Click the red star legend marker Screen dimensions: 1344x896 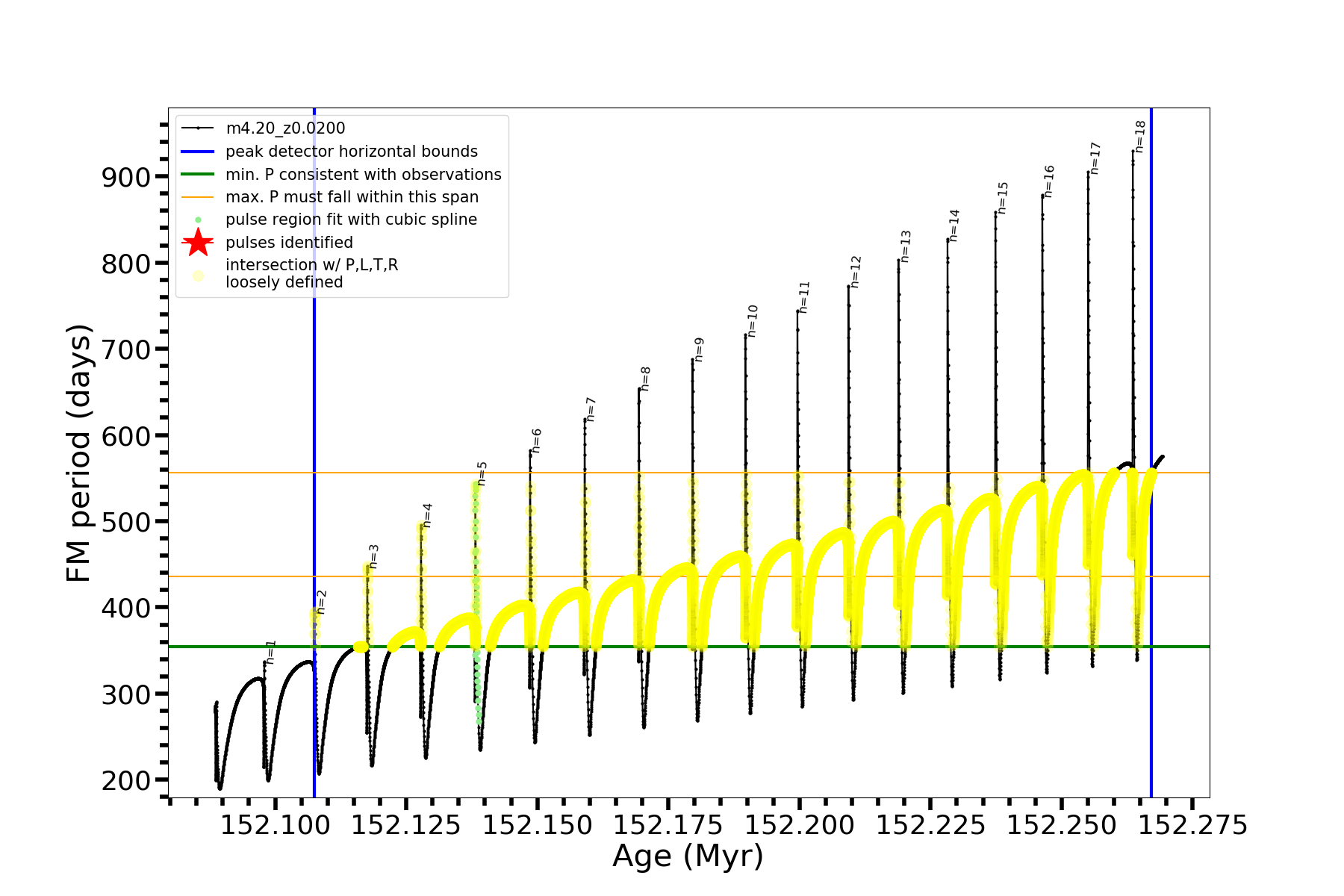(x=198, y=243)
